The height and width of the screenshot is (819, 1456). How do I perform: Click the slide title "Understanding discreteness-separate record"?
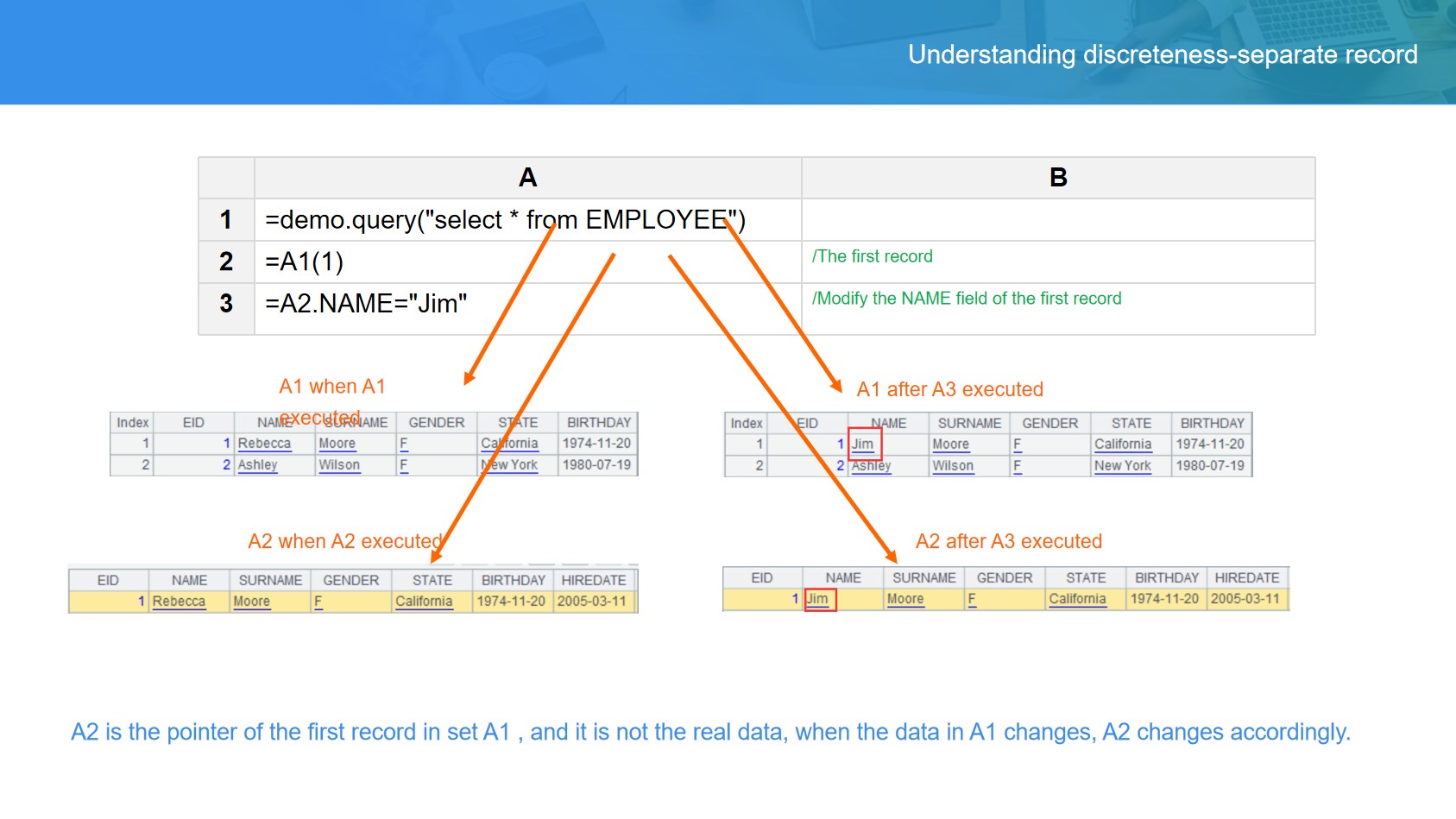(1162, 54)
